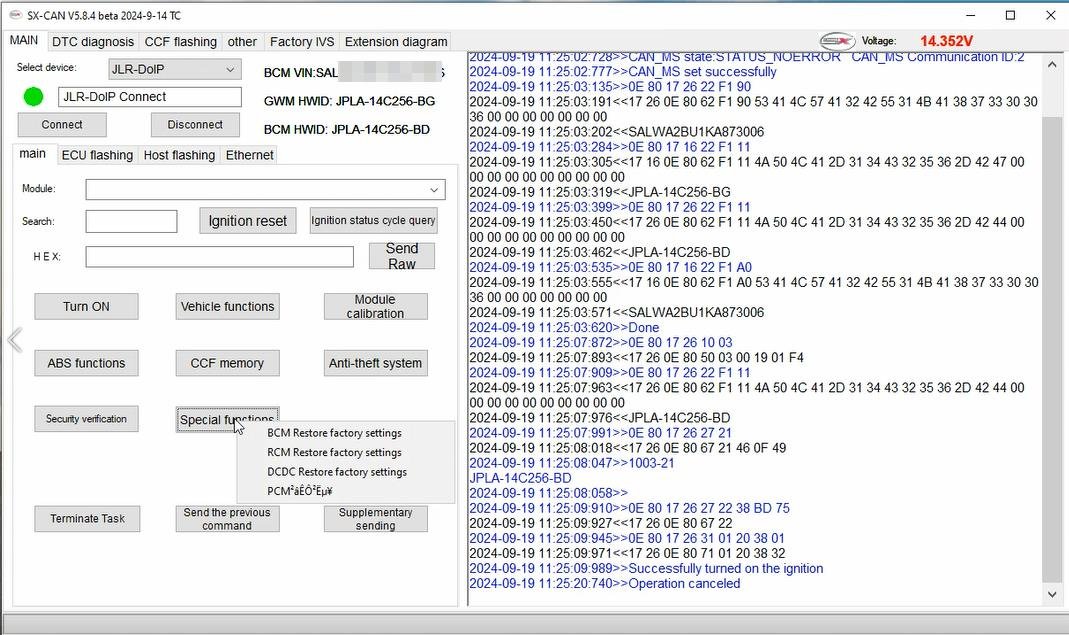Choose DCDC Restore factory settings menu item
This screenshot has height=635, width=1069.
click(337, 472)
